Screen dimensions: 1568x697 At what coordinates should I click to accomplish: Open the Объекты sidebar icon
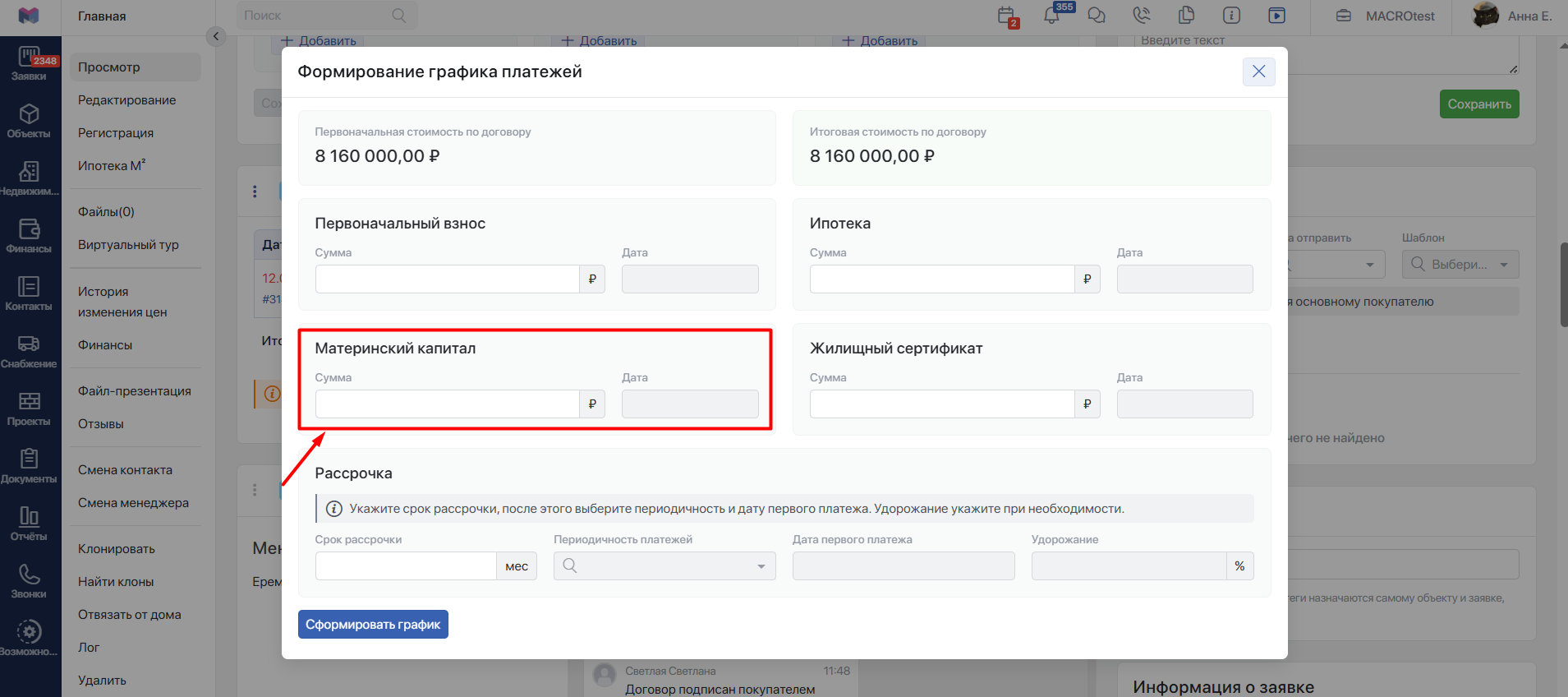click(30, 121)
